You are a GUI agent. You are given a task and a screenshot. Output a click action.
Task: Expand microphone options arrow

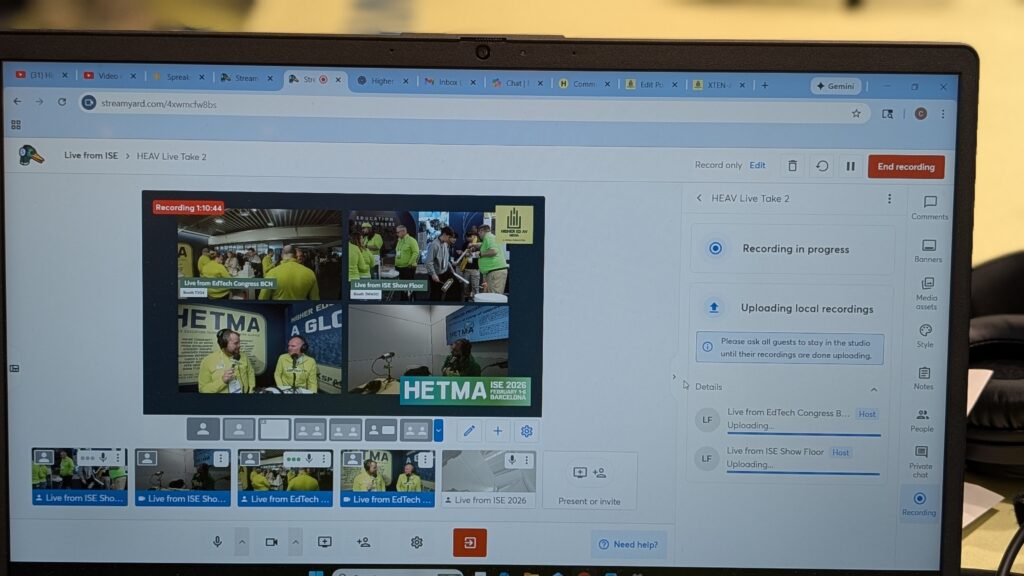(241, 541)
